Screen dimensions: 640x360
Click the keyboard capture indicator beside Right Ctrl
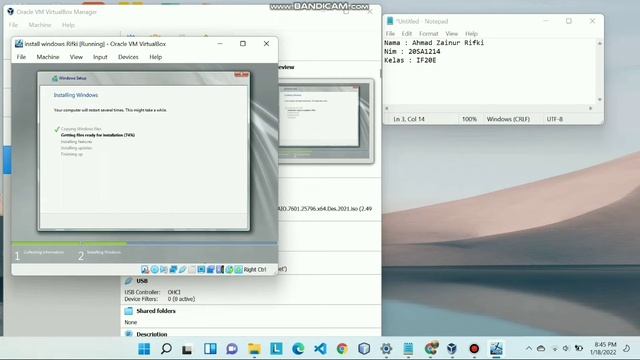pyautogui.click(x=238, y=269)
